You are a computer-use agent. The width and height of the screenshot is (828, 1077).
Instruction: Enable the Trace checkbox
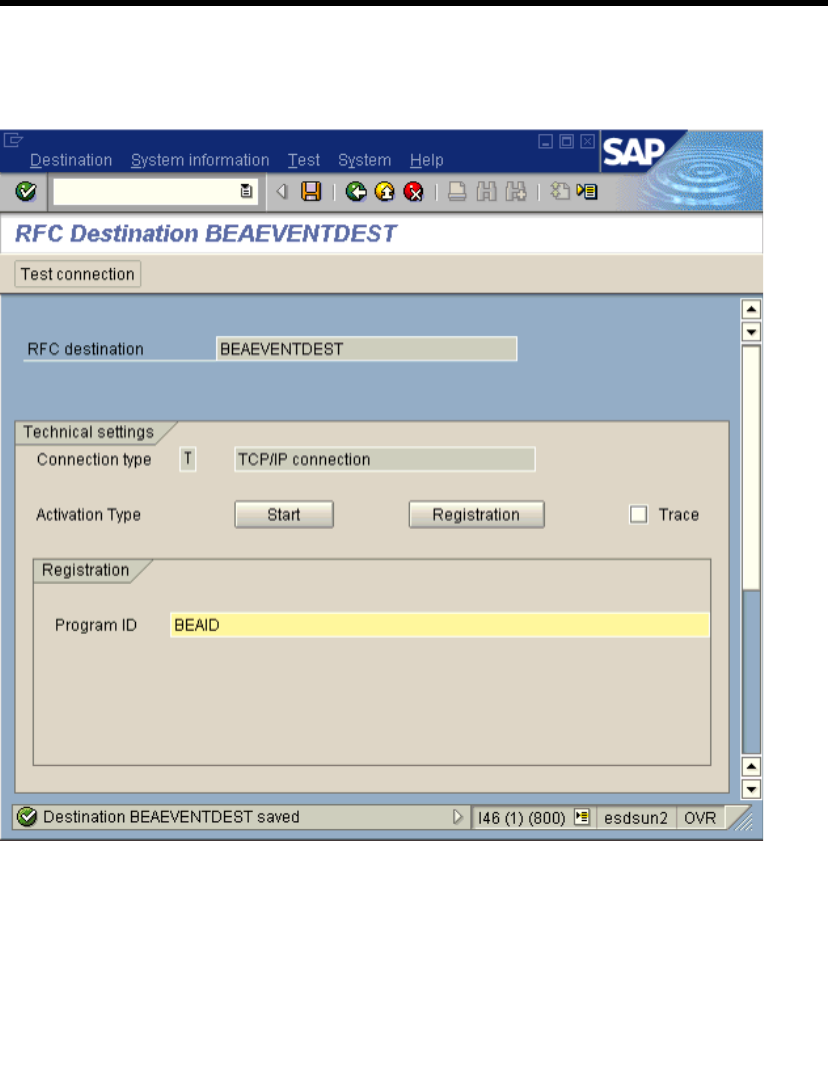tap(638, 514)
